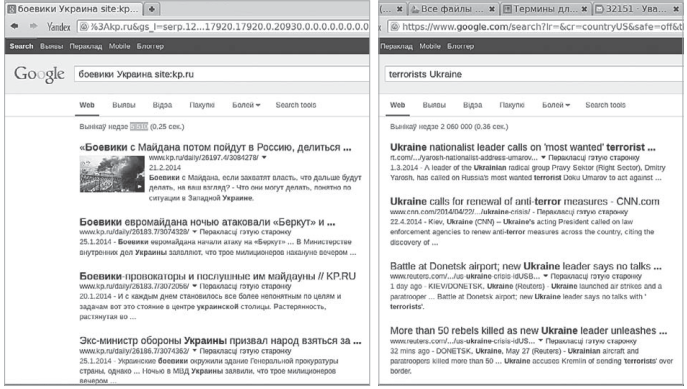
Task: Open result 'Ukraine nationalist leader calls on most wanted terrorist'
Action: point(523,147)
